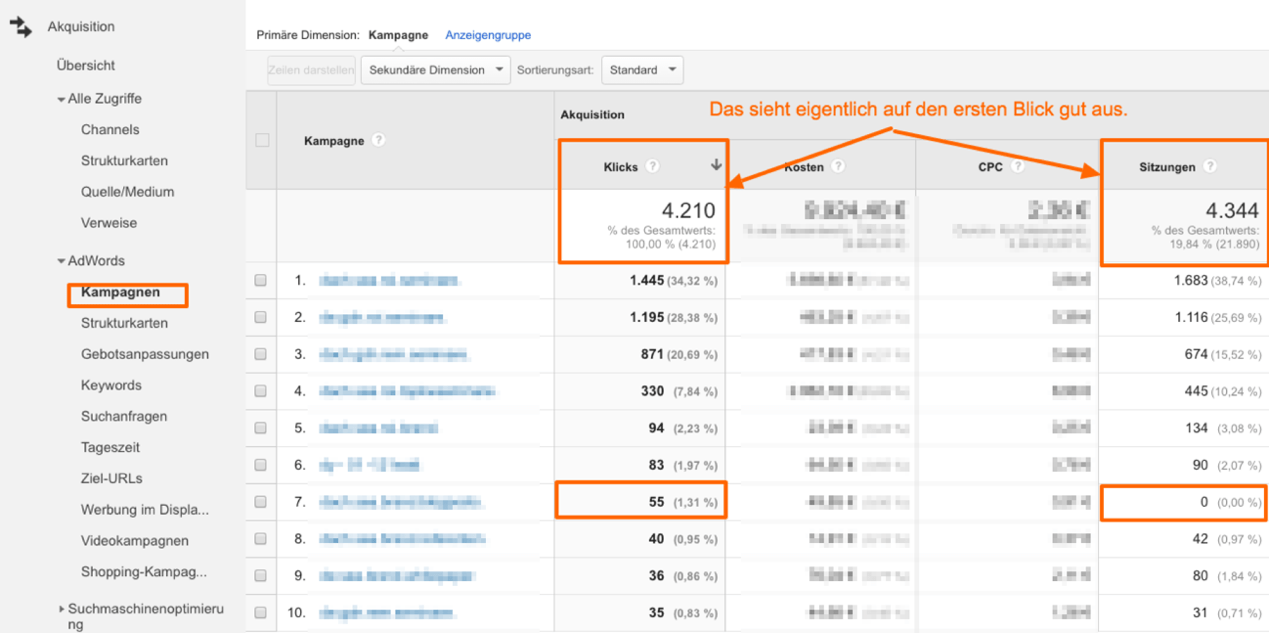The width and height of the screenshot is (1269, 633).
Task: Check the box for campaign row 7
Action: click(261, 502)
